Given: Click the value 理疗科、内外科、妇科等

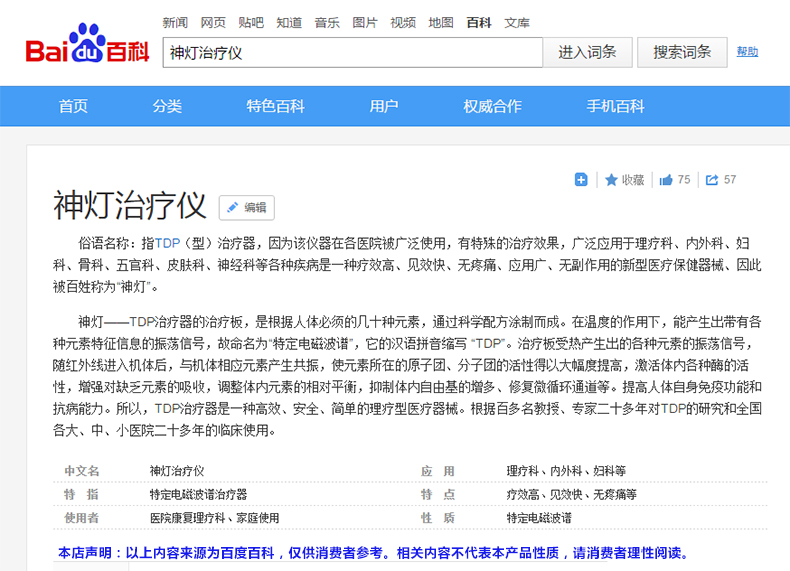Looking at the screenshot, I should 566,471.
